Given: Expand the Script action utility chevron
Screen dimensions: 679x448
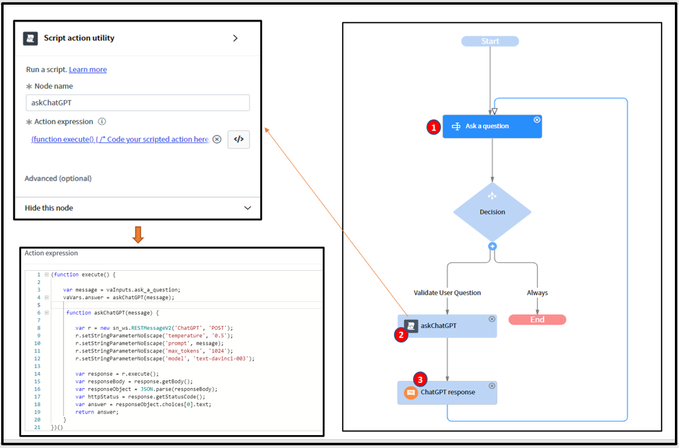Looking at the screenshot, I should pyautogui.click(x=235, y=38).
